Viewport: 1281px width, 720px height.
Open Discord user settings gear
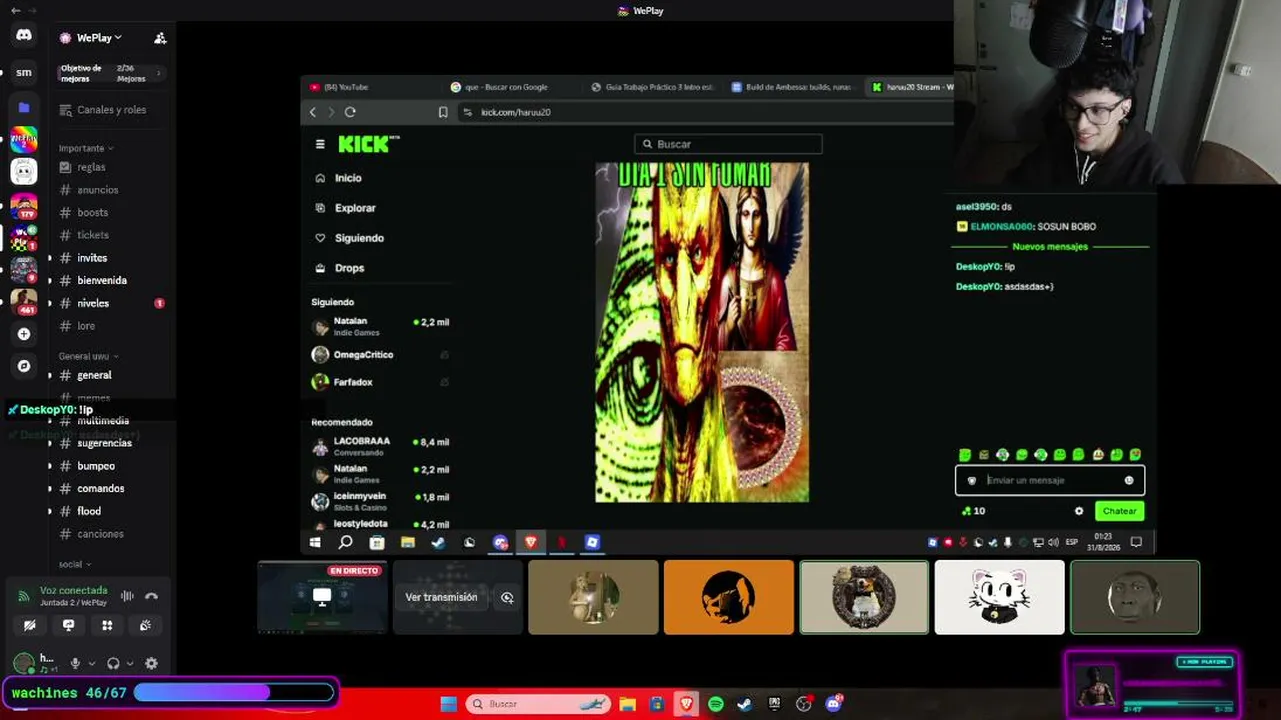click(x=151, y=663)
